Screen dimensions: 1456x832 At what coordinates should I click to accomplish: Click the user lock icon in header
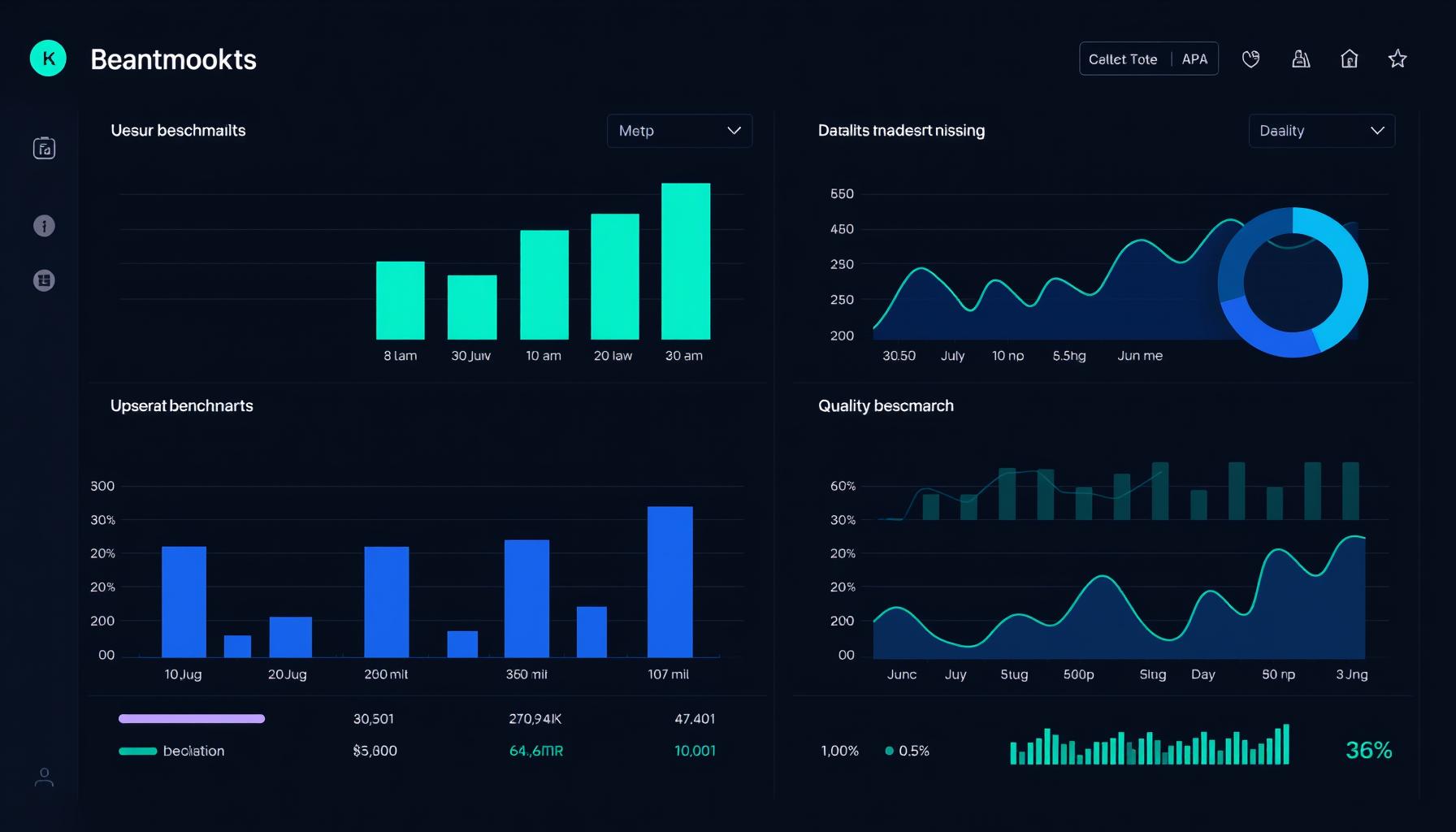(x=1301, y=58)
